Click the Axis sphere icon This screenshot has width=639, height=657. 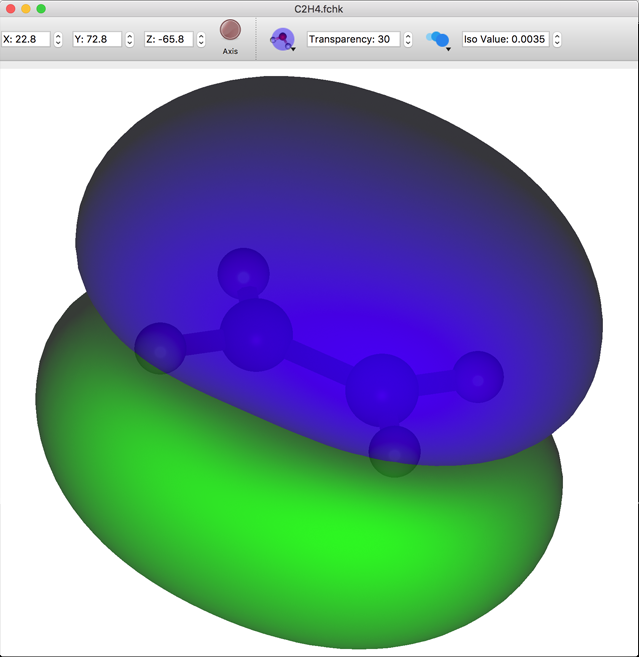coord(230,32)
